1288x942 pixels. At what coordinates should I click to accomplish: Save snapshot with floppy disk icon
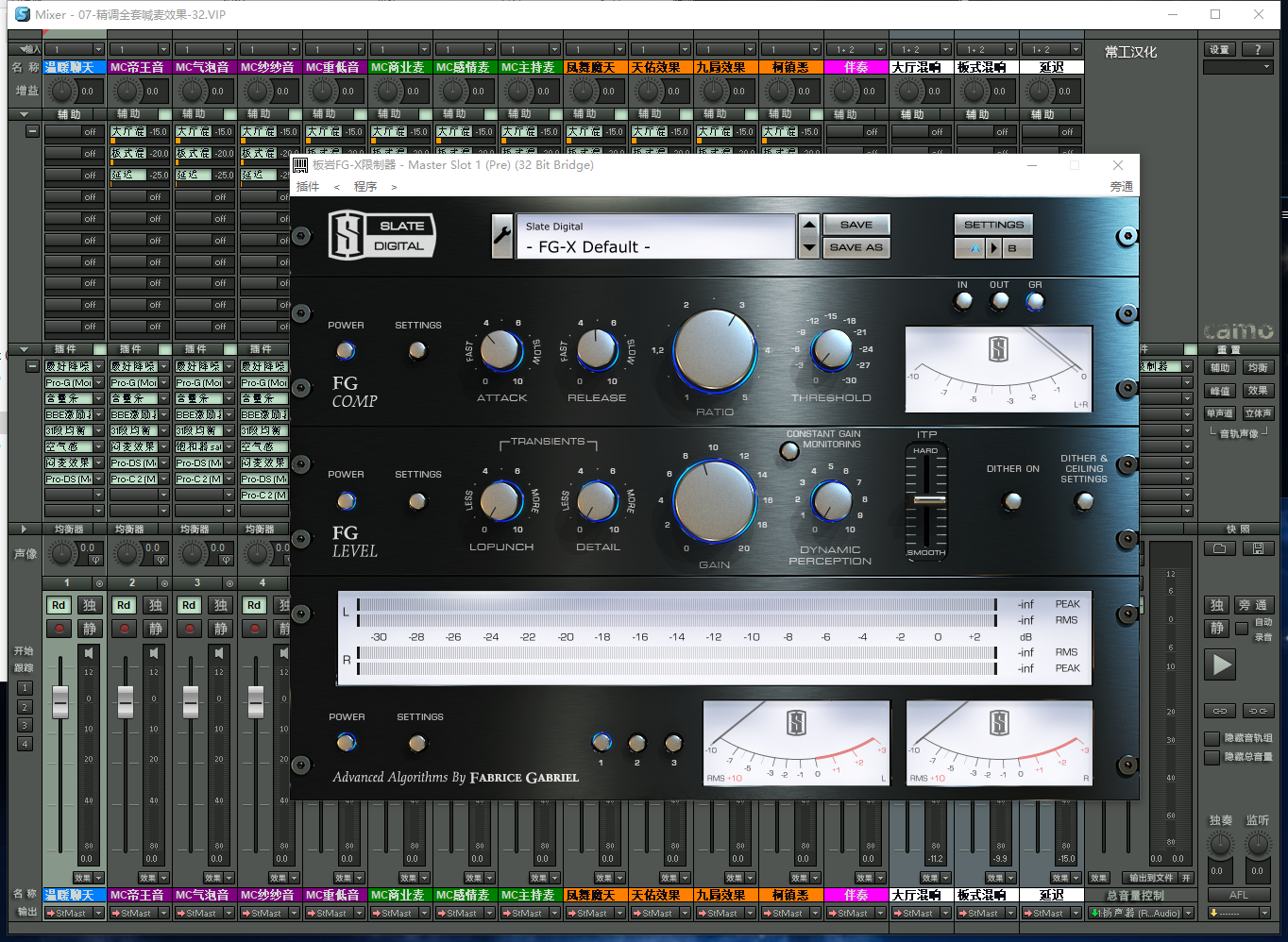click(1257, 548)
